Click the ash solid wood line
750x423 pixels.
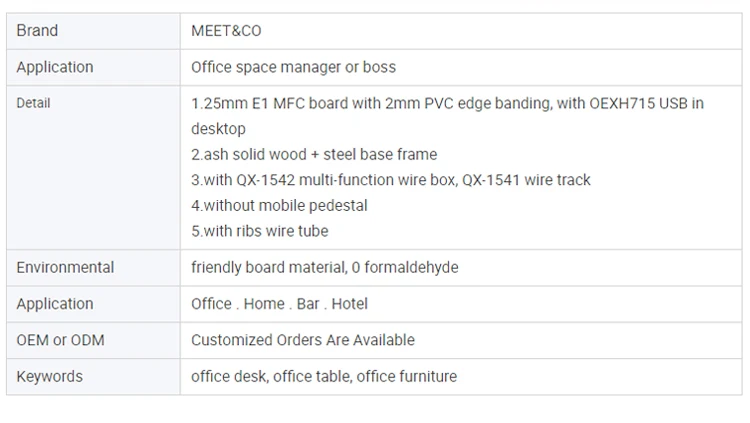click(x=314, y=155)
